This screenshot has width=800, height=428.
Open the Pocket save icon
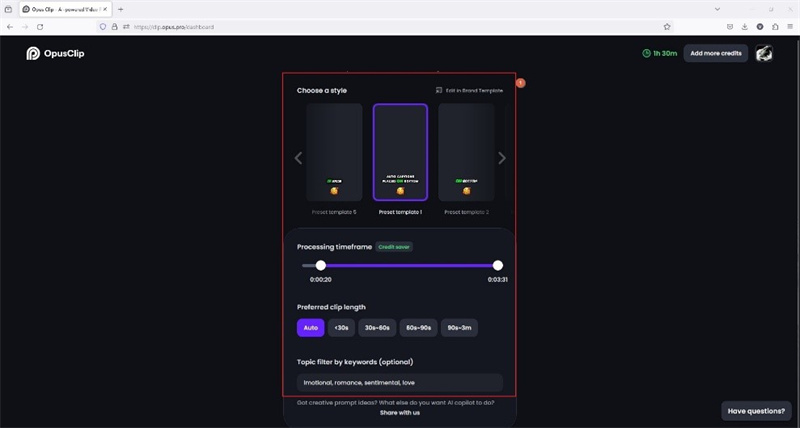point(730,27)
